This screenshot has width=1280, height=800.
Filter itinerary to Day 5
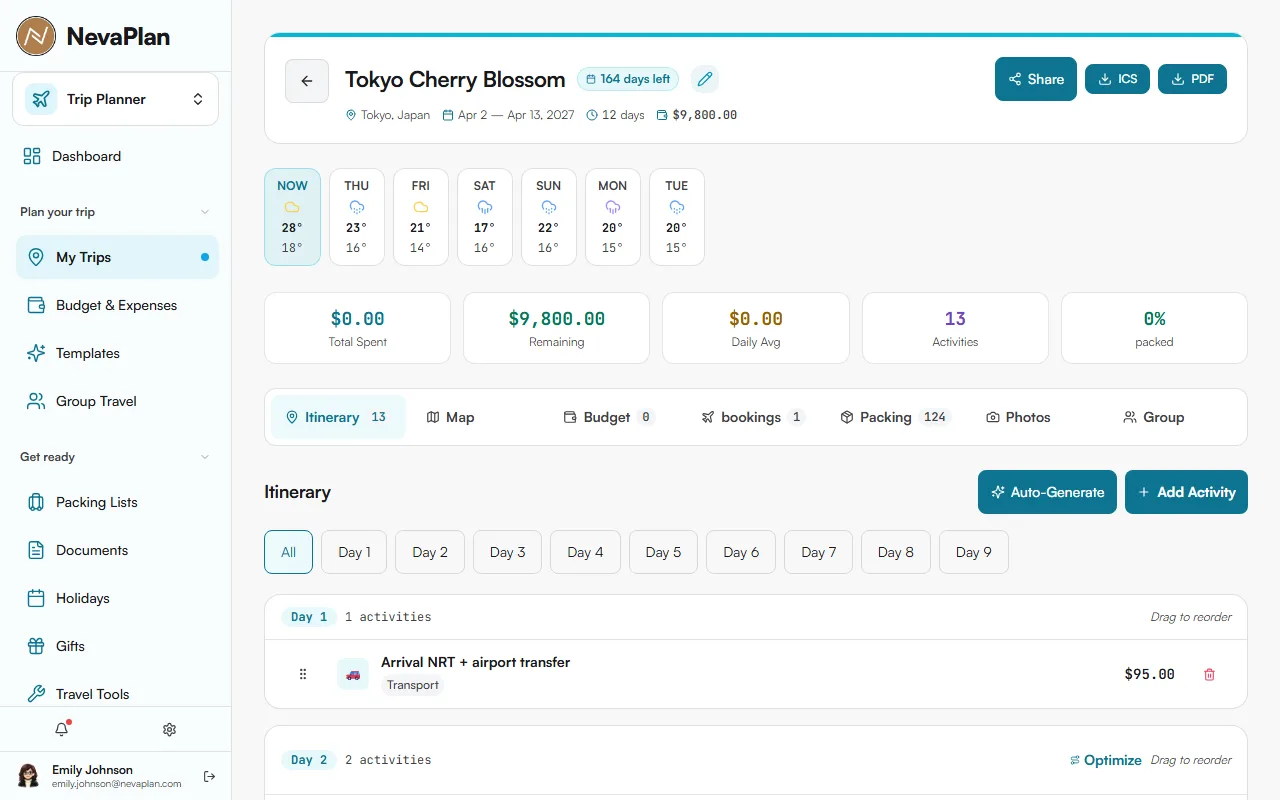click(663, 552)
